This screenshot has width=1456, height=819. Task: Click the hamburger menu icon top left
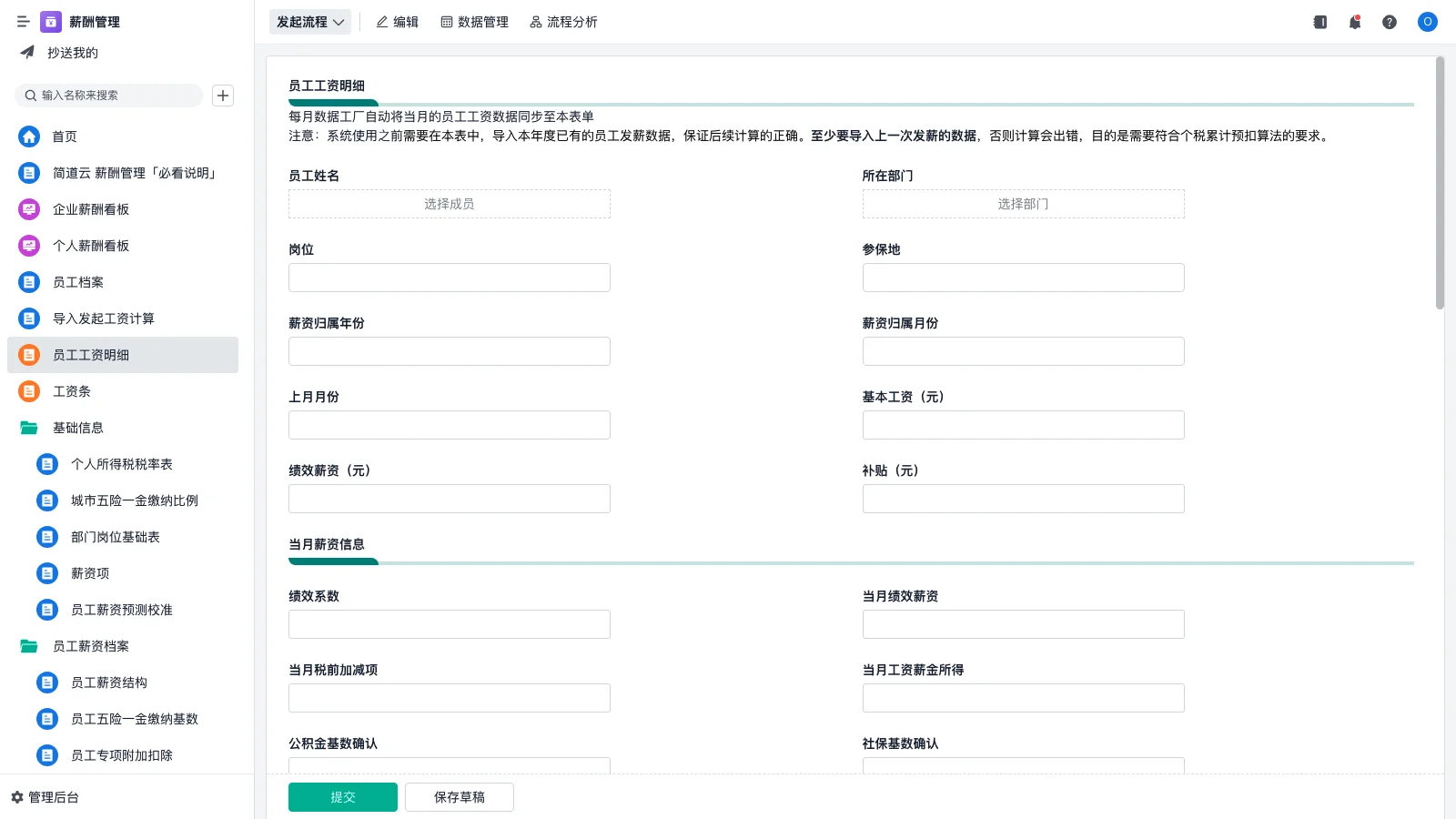(x=24, y=21)
